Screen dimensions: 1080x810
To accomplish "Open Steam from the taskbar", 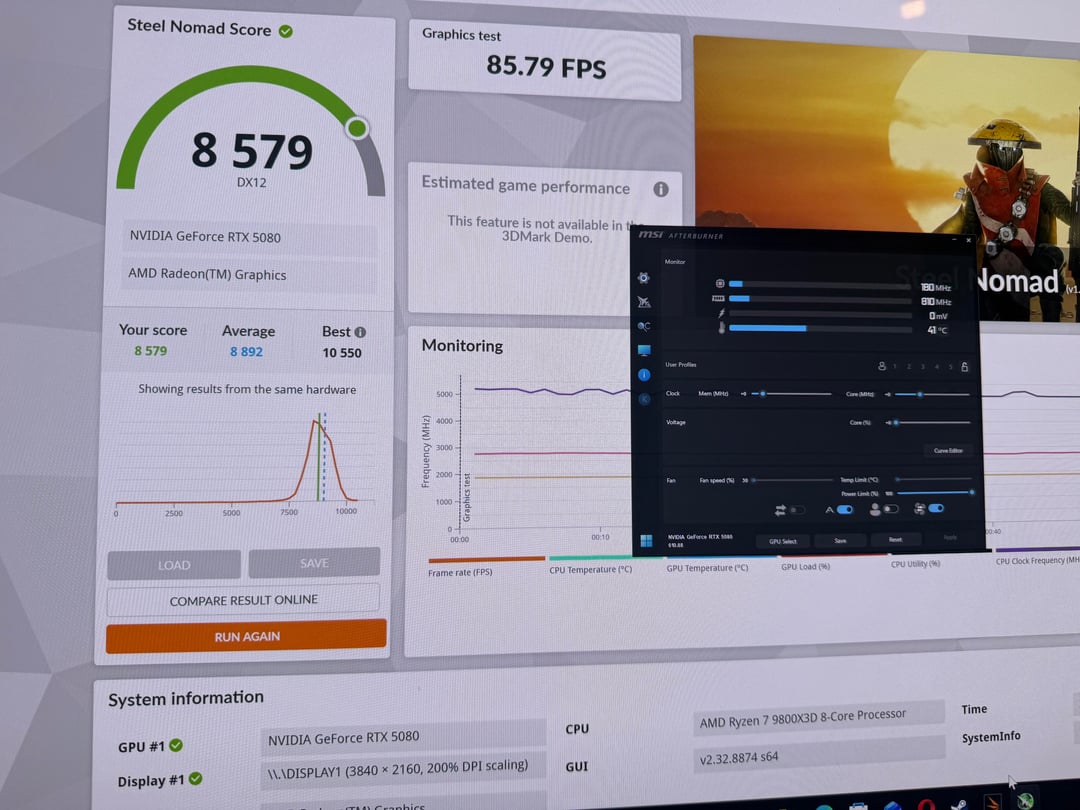I will [958, 804].
